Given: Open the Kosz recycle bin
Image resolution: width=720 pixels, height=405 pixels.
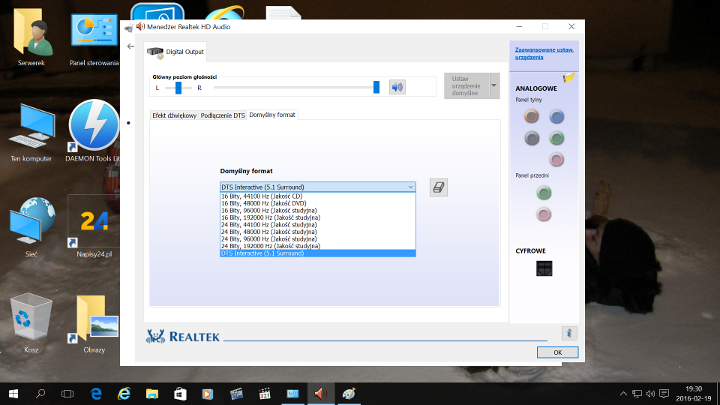Looking at the screenshot, I should pyautogui.click(x=31, y=323).
